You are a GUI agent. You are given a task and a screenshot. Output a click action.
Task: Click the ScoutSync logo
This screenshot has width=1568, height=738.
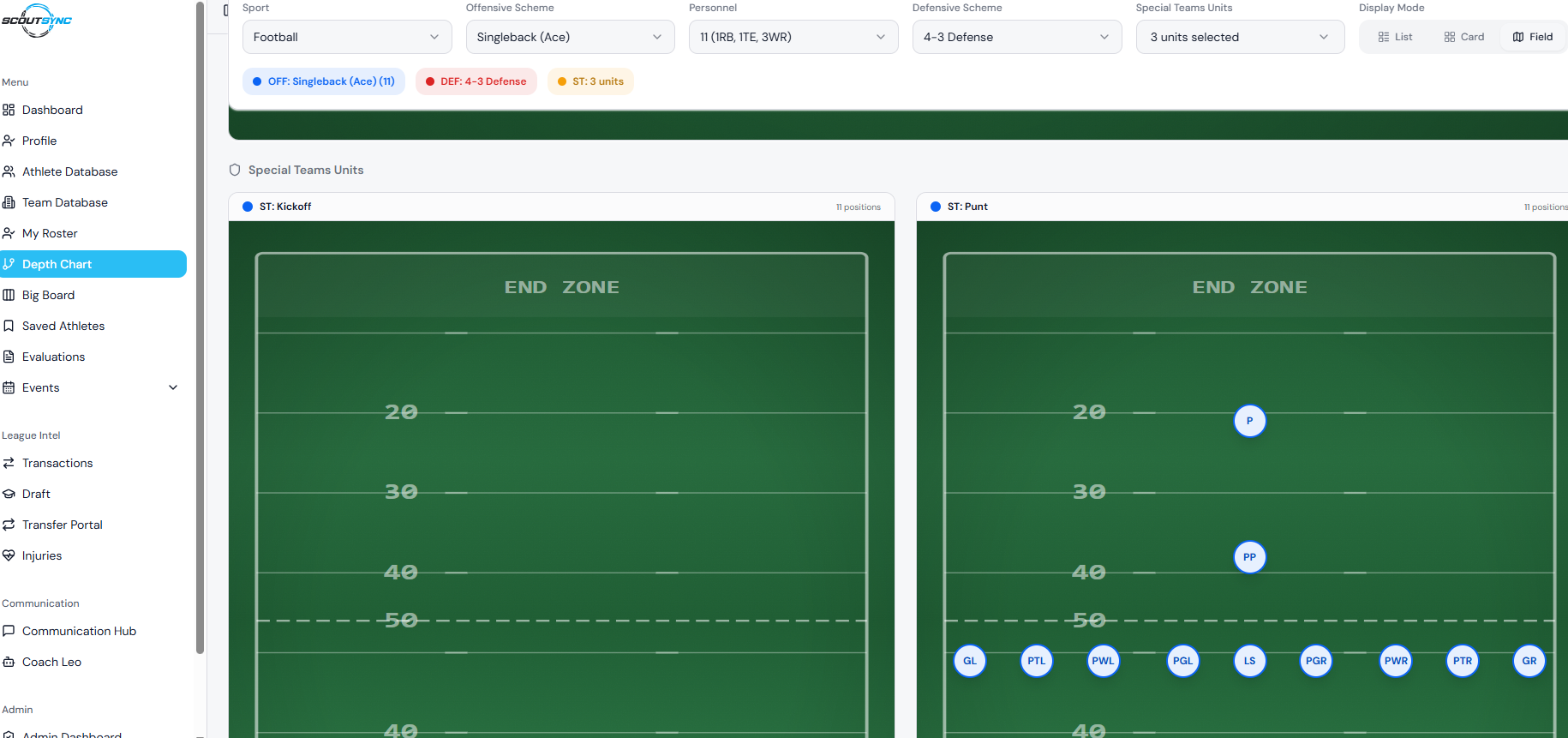point(36,20)
